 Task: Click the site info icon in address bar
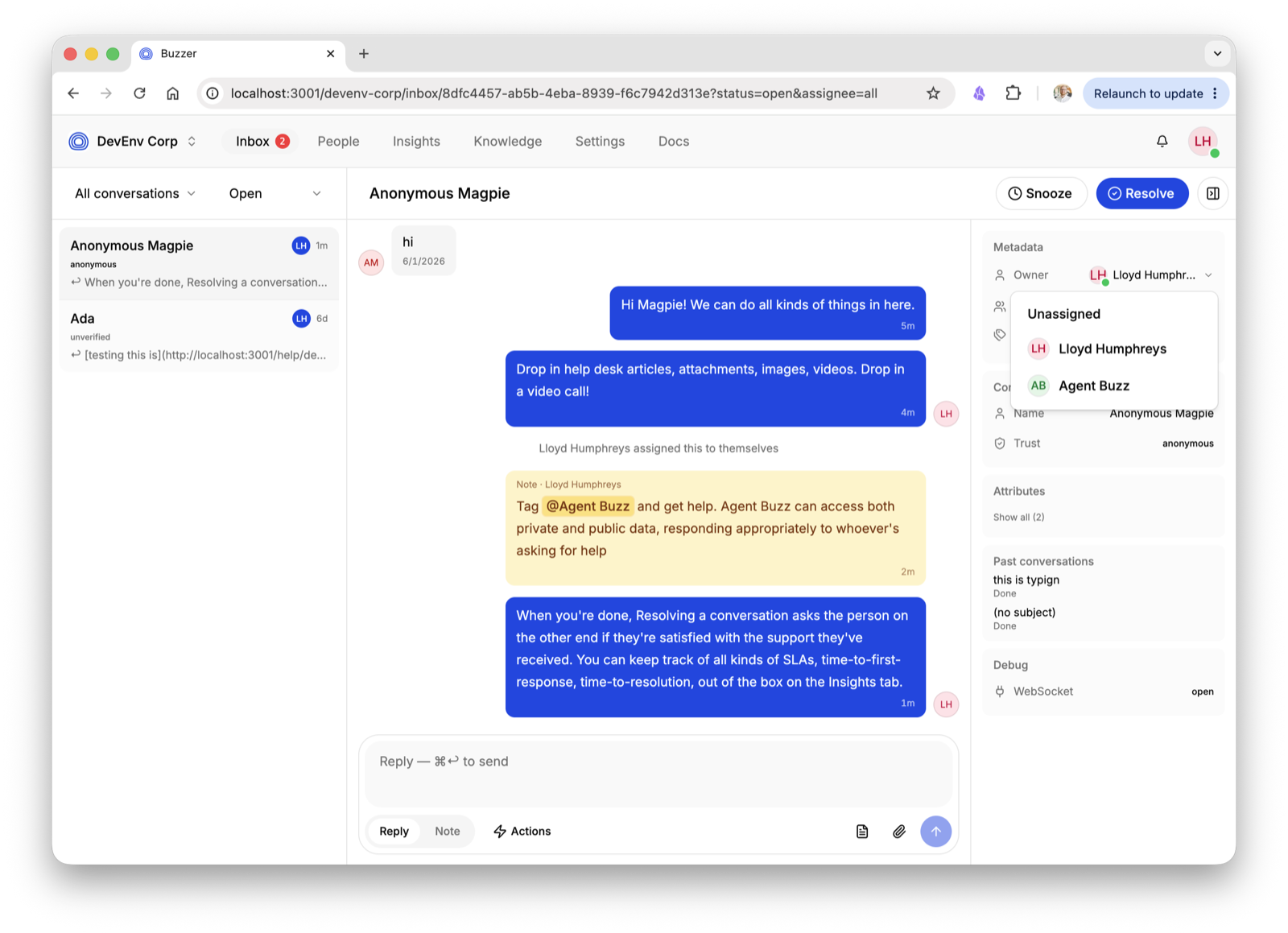(x=213, y=93)
